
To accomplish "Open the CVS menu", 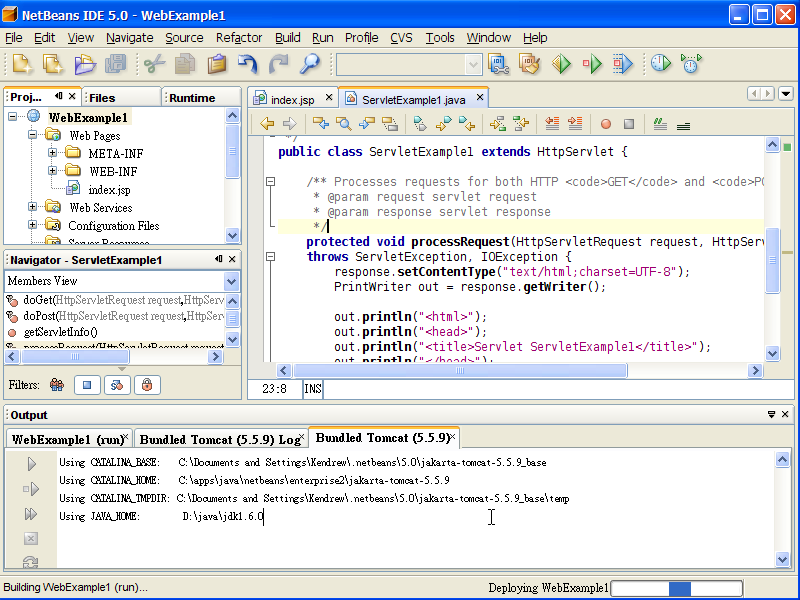I will (x=401, y=38).
